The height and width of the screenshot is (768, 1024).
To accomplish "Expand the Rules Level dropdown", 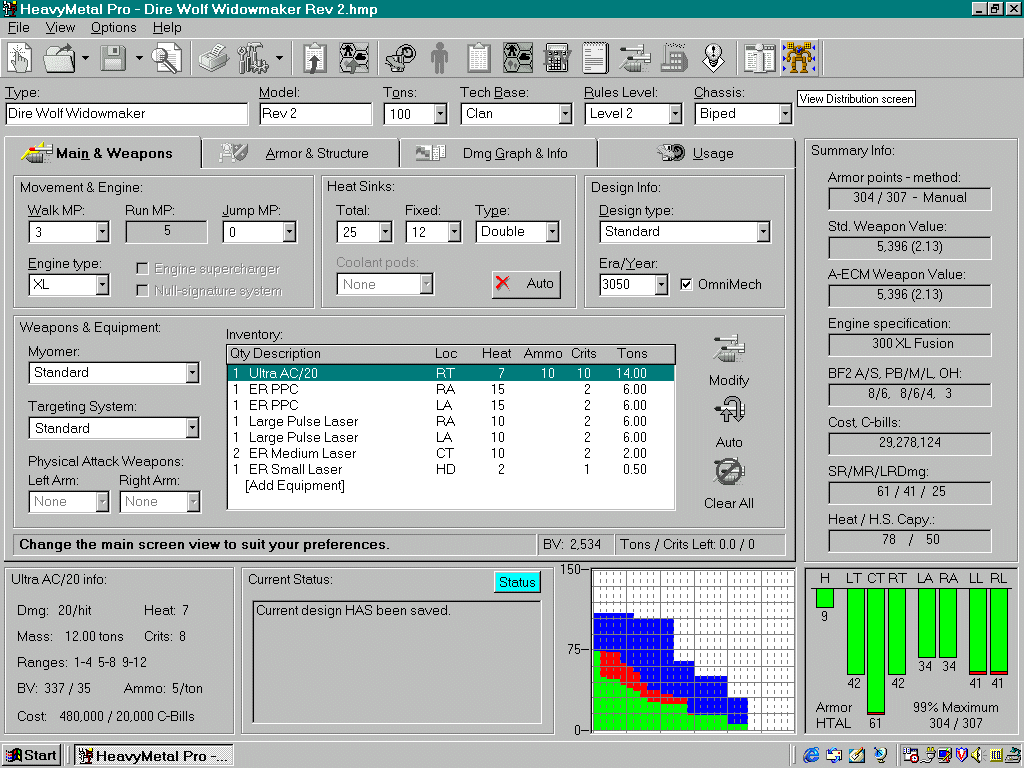I will tap(675, 114).
